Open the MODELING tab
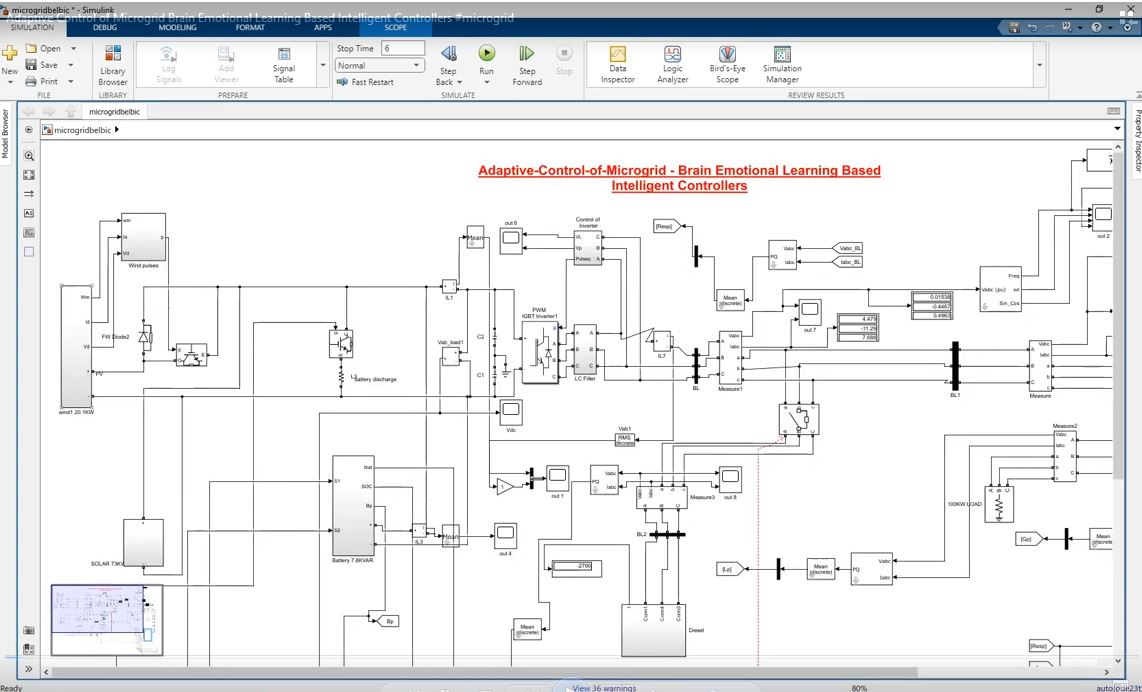This screenshot has height=692, width=1142. pos(178,28)
